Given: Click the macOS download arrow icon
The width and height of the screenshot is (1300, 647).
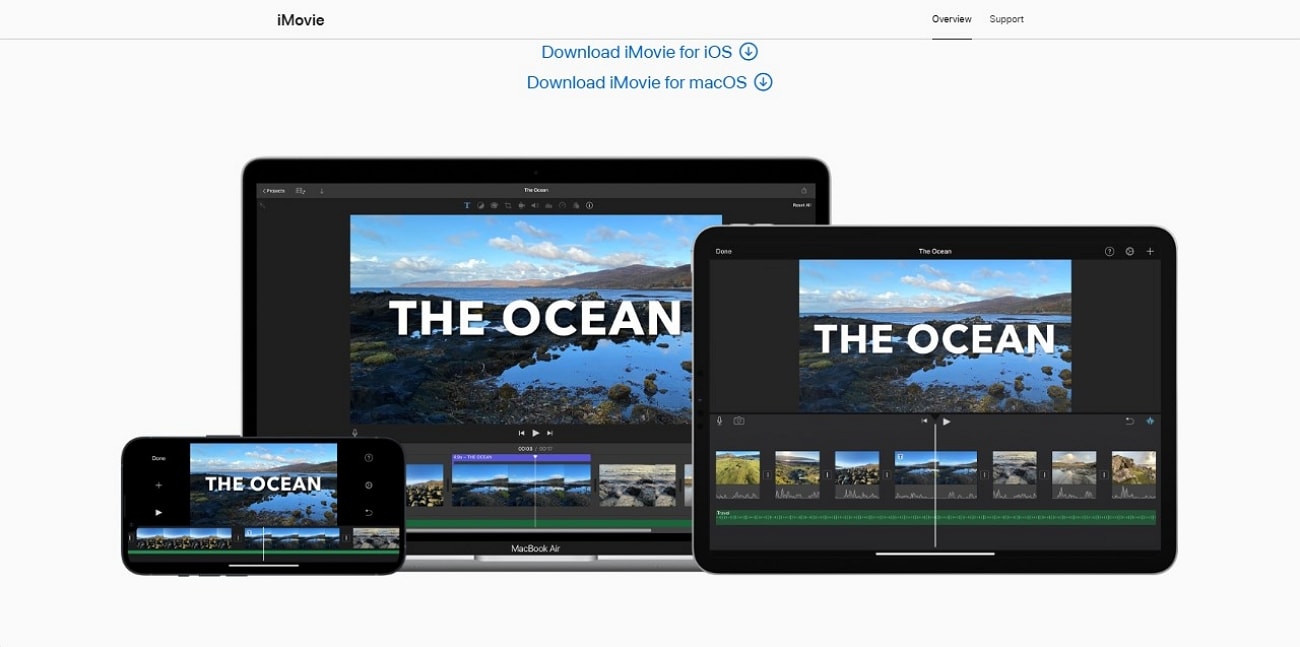Looking at the screenshot, I should (763, 82).
